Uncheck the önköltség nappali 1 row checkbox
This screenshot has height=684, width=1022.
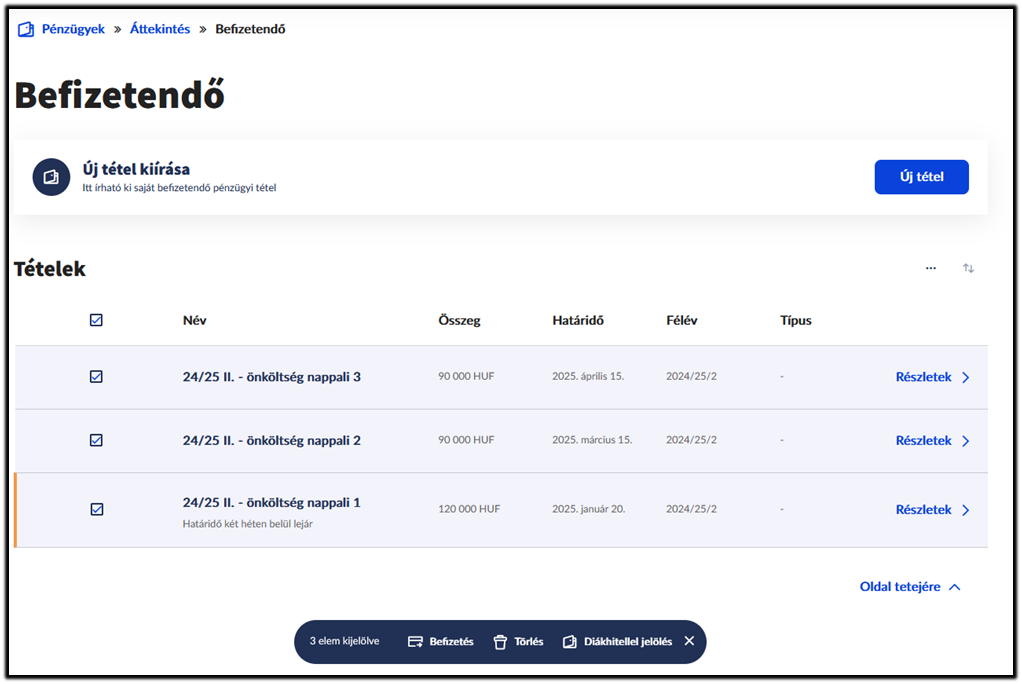96,509
